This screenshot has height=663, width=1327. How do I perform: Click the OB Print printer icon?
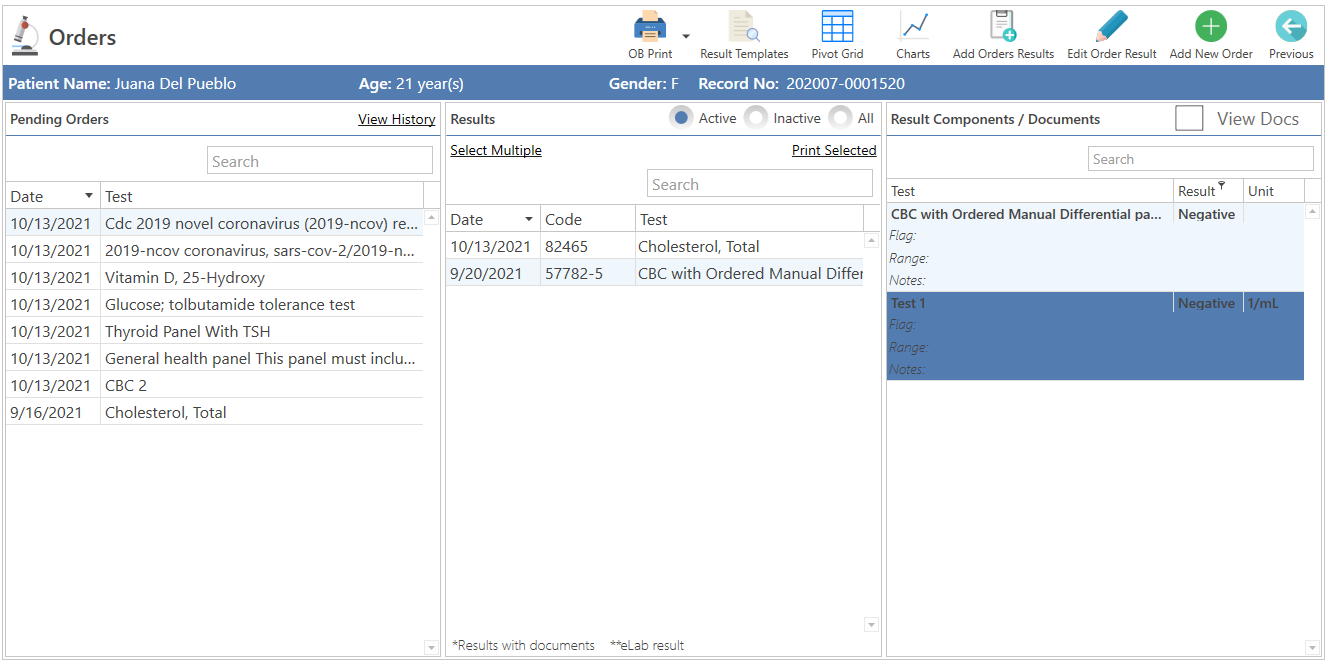coord(650,26)
